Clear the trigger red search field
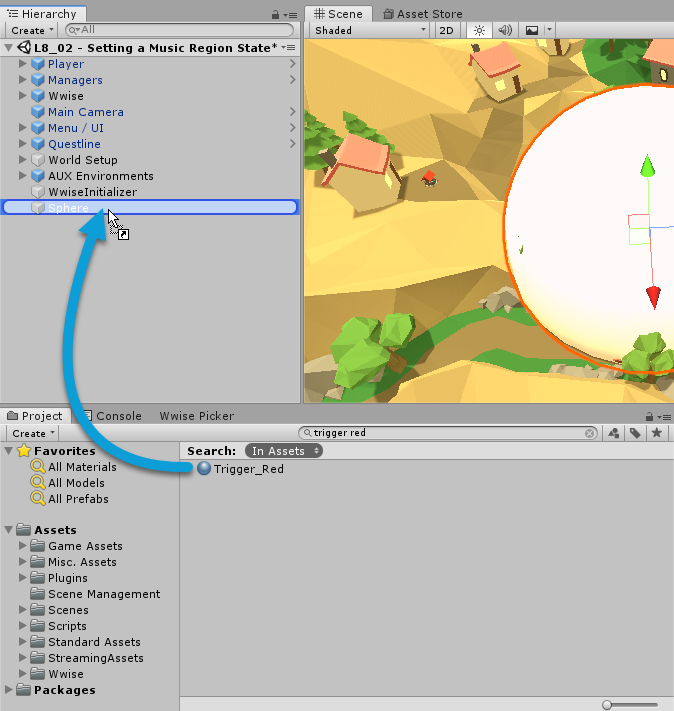Viewport: 674px width, 711px height. point(589,433)
